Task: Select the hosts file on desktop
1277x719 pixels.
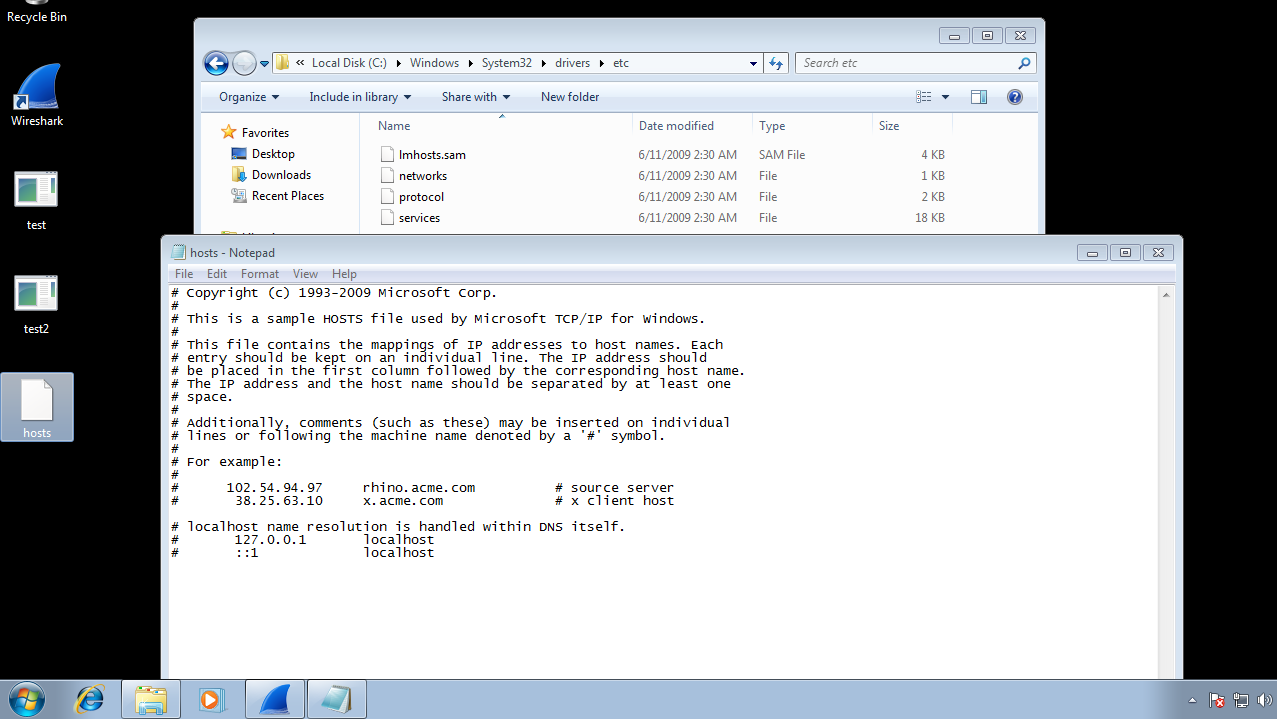Action: [37, 407]
